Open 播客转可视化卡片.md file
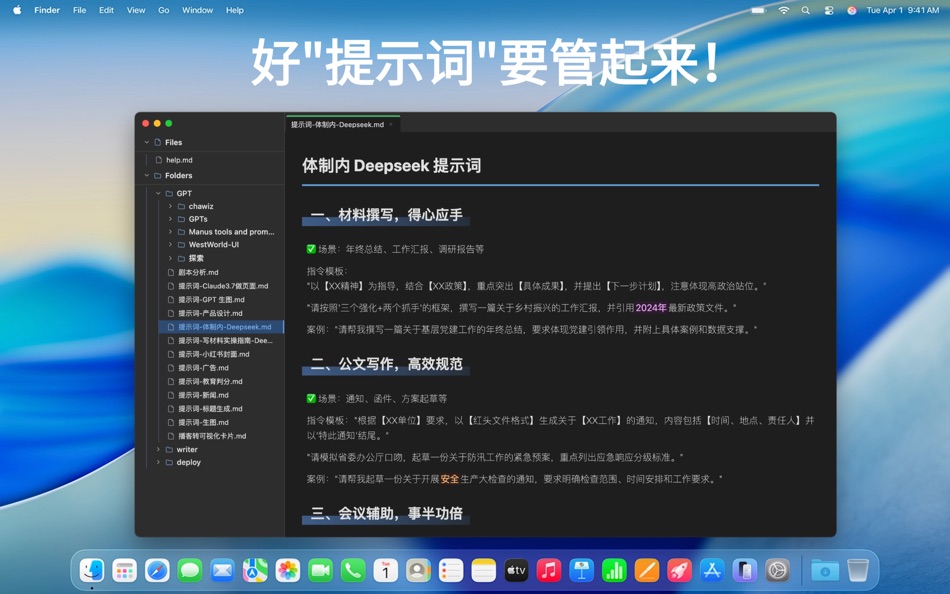Screen dimensions: 950x594 coord(212,436)
